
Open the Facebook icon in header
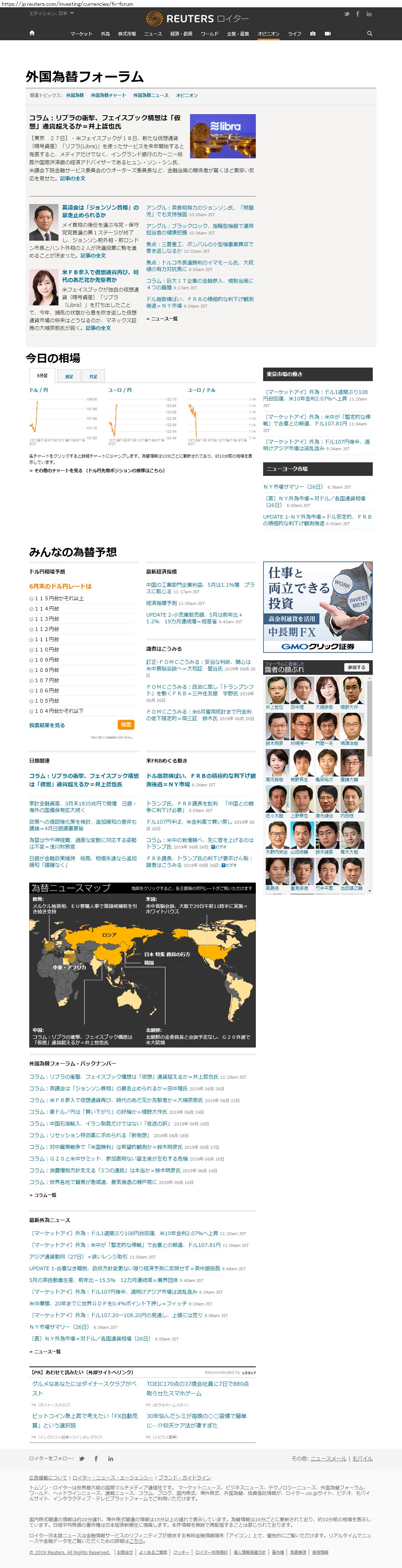358,14
